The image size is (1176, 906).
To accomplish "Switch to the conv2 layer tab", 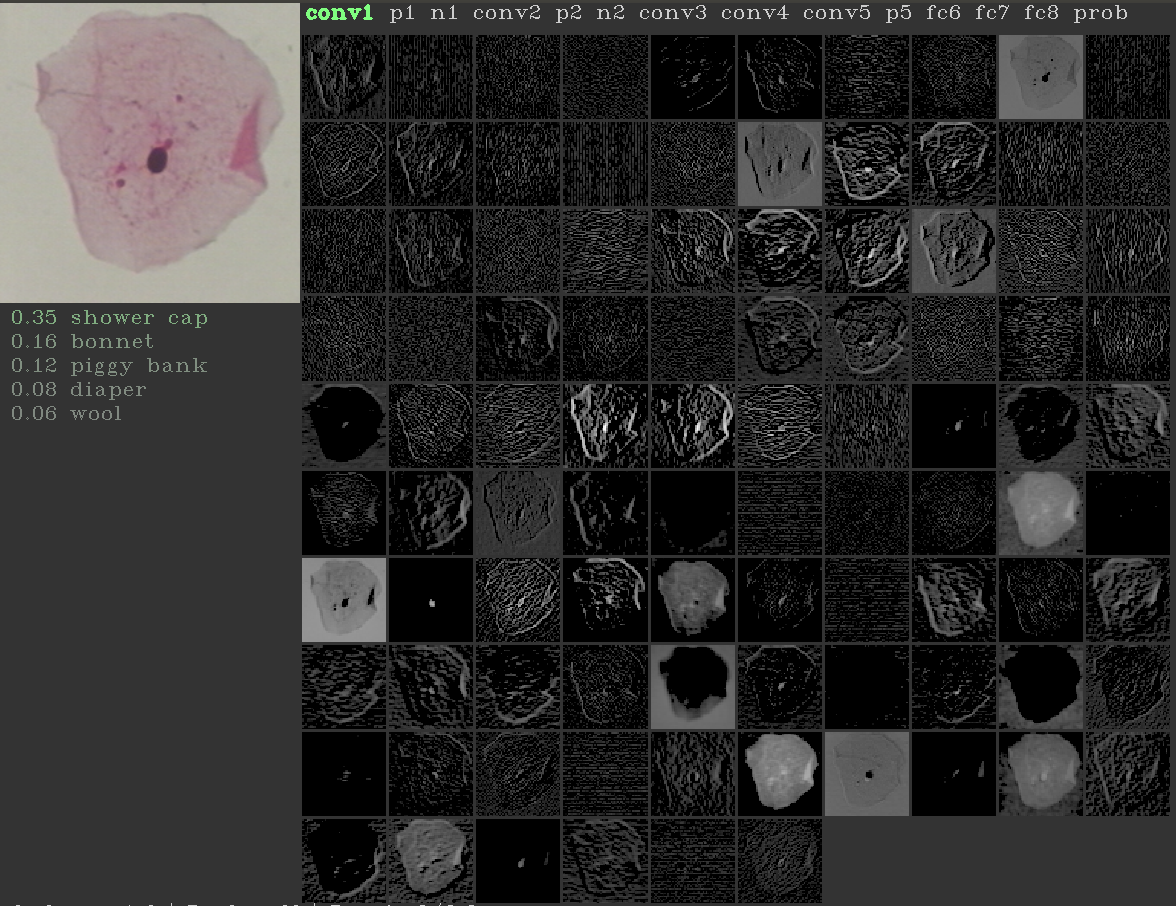I will coord(506,13).
